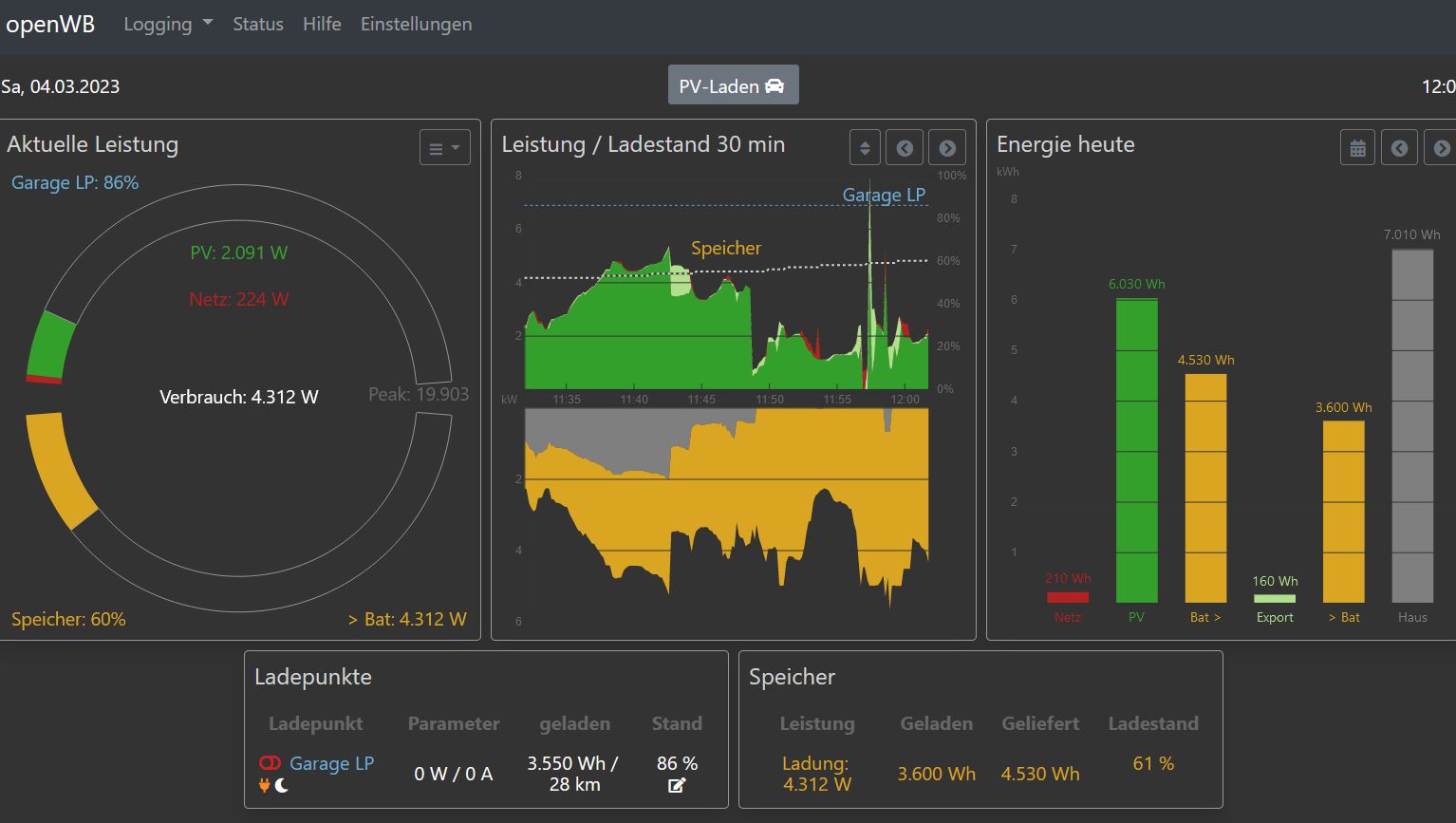Open the Status page

coord(258,25)
